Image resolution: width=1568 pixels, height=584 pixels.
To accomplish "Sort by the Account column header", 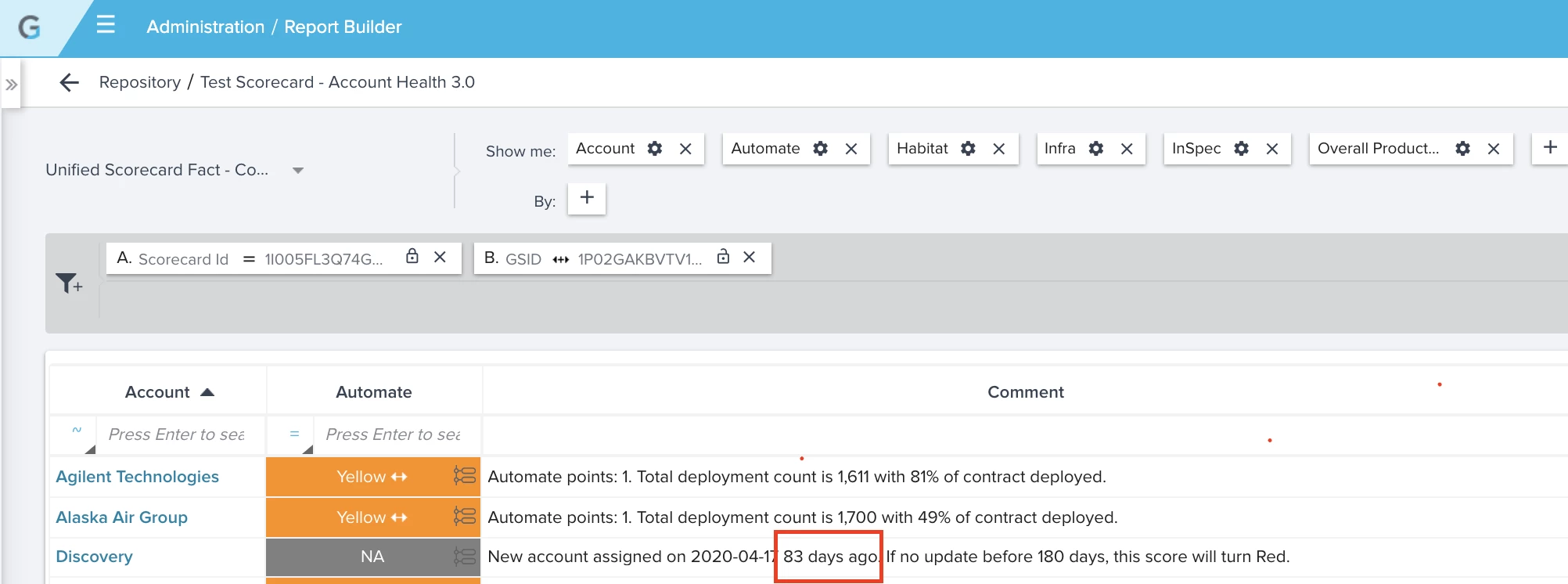I will click(x=158, y=392).
